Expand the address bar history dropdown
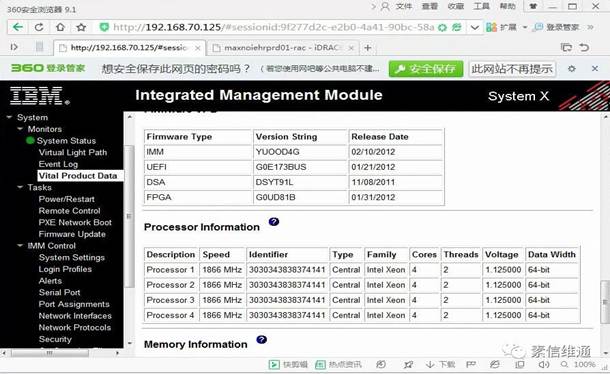The image size is (610, 374). pyautogui.click(x=474, y=27)
